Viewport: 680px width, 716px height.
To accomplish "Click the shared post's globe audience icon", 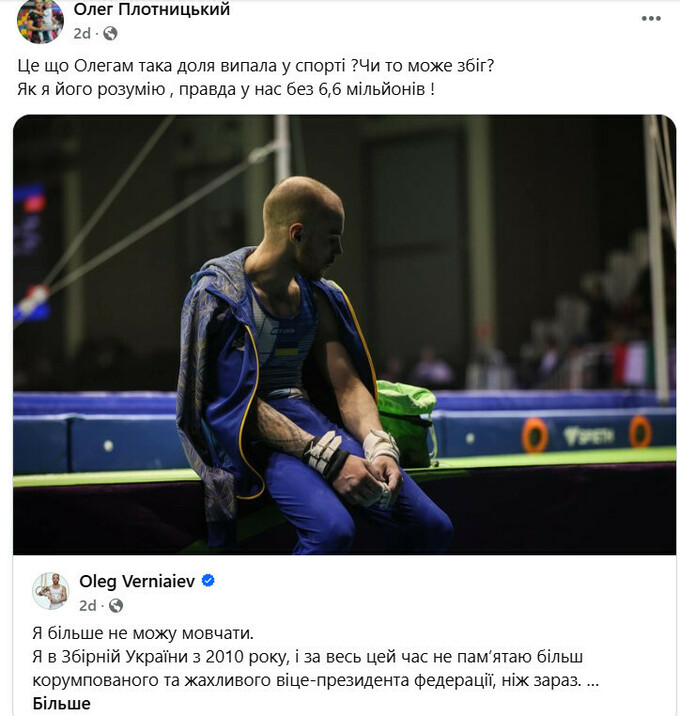I will pyautogui.click(x=116, y=605).
